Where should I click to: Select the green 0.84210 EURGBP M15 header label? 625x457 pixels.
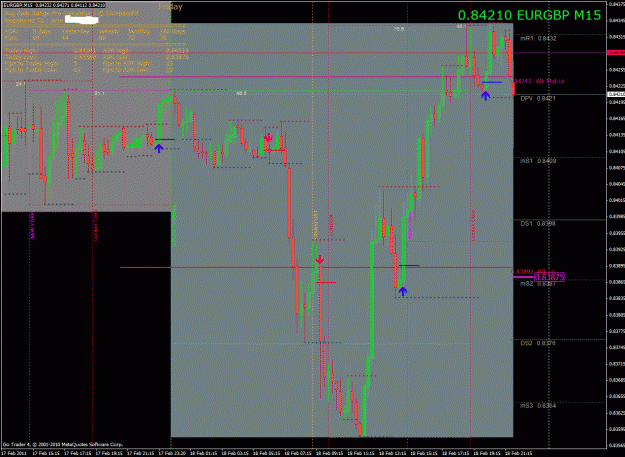[529, 15]
